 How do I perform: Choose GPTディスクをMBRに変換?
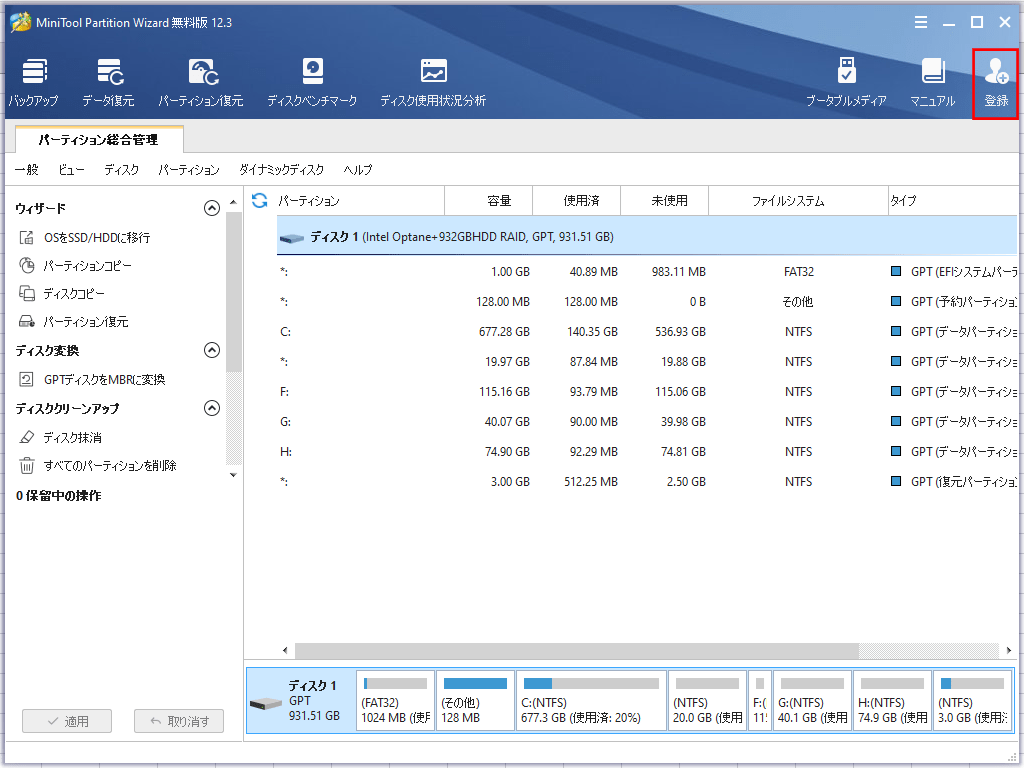pos(92,379)
